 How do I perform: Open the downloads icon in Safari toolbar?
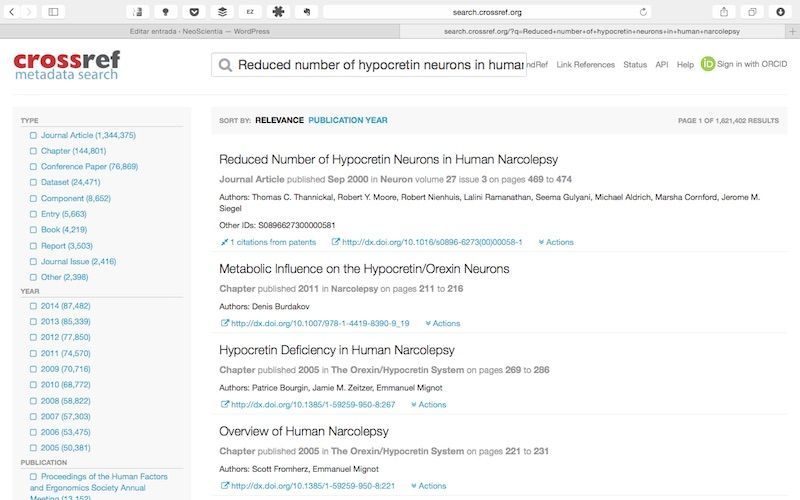[x=780, y=12]
